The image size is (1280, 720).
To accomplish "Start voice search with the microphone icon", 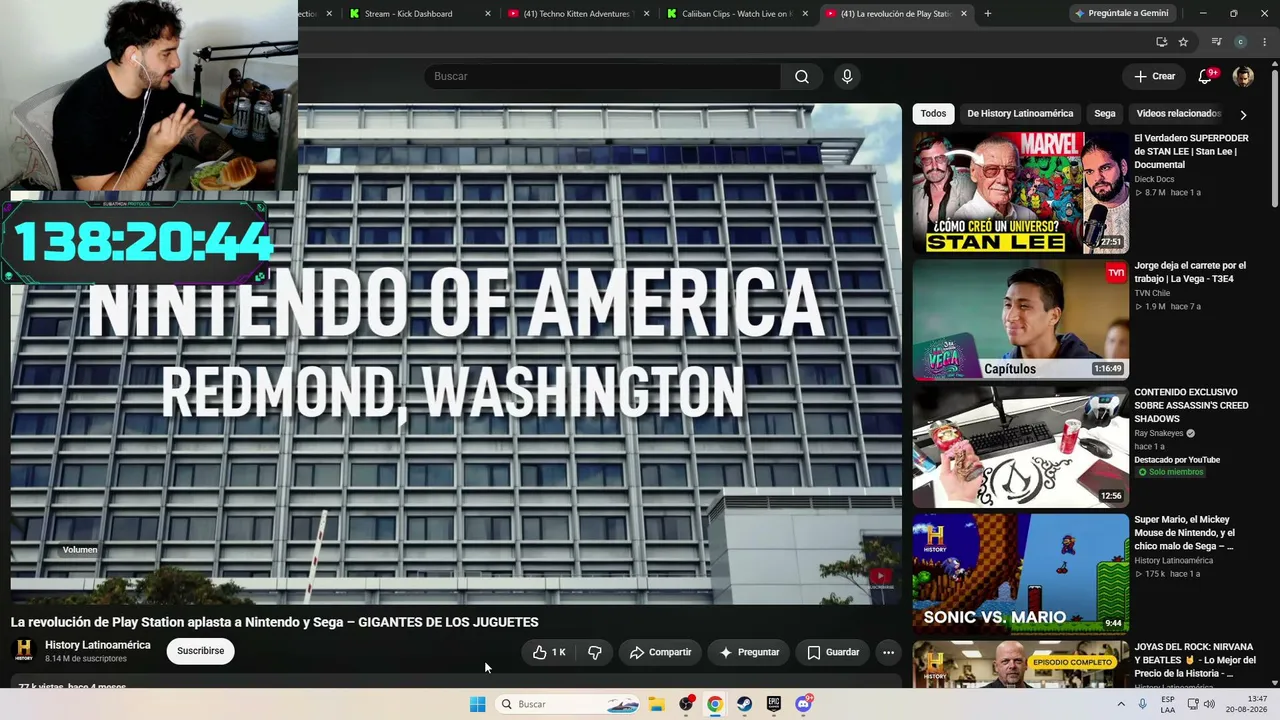I will pos(847,77).
